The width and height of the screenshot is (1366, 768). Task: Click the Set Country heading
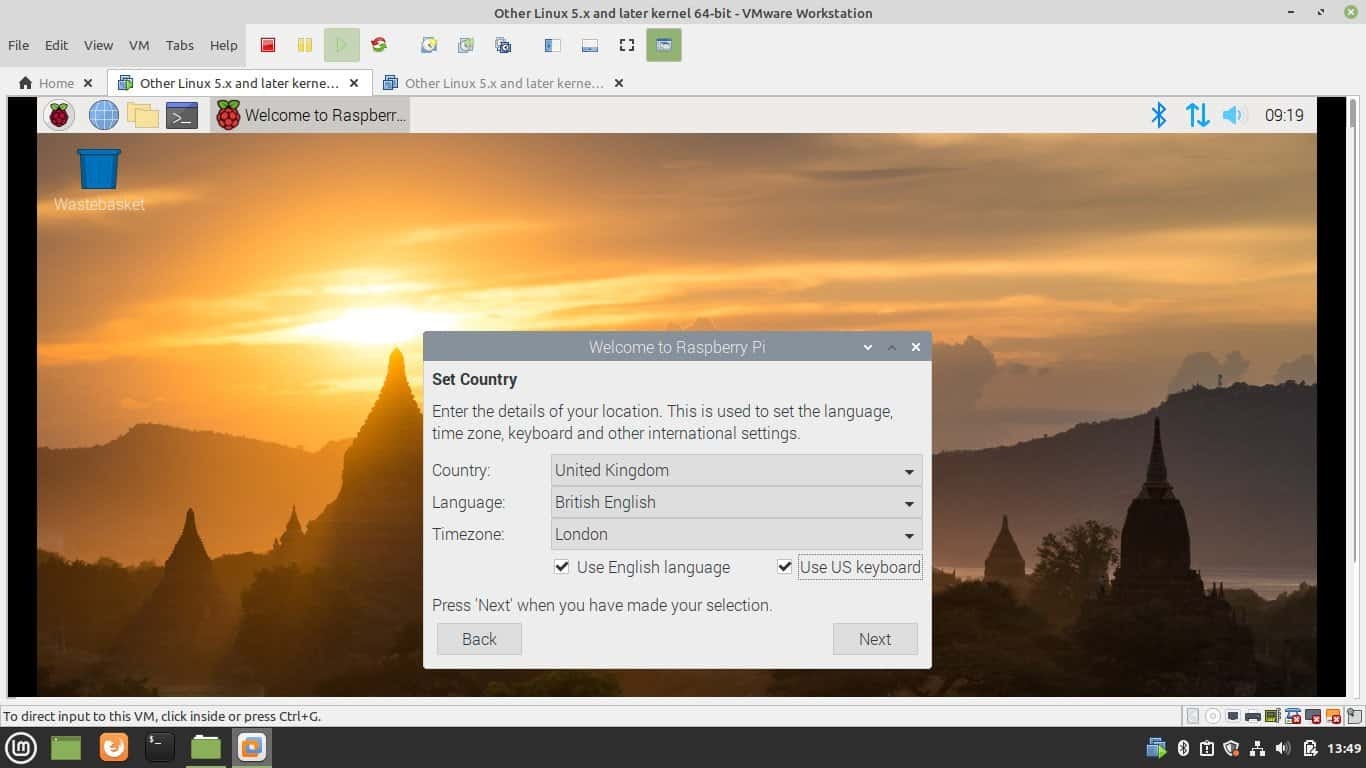(474, 379)
